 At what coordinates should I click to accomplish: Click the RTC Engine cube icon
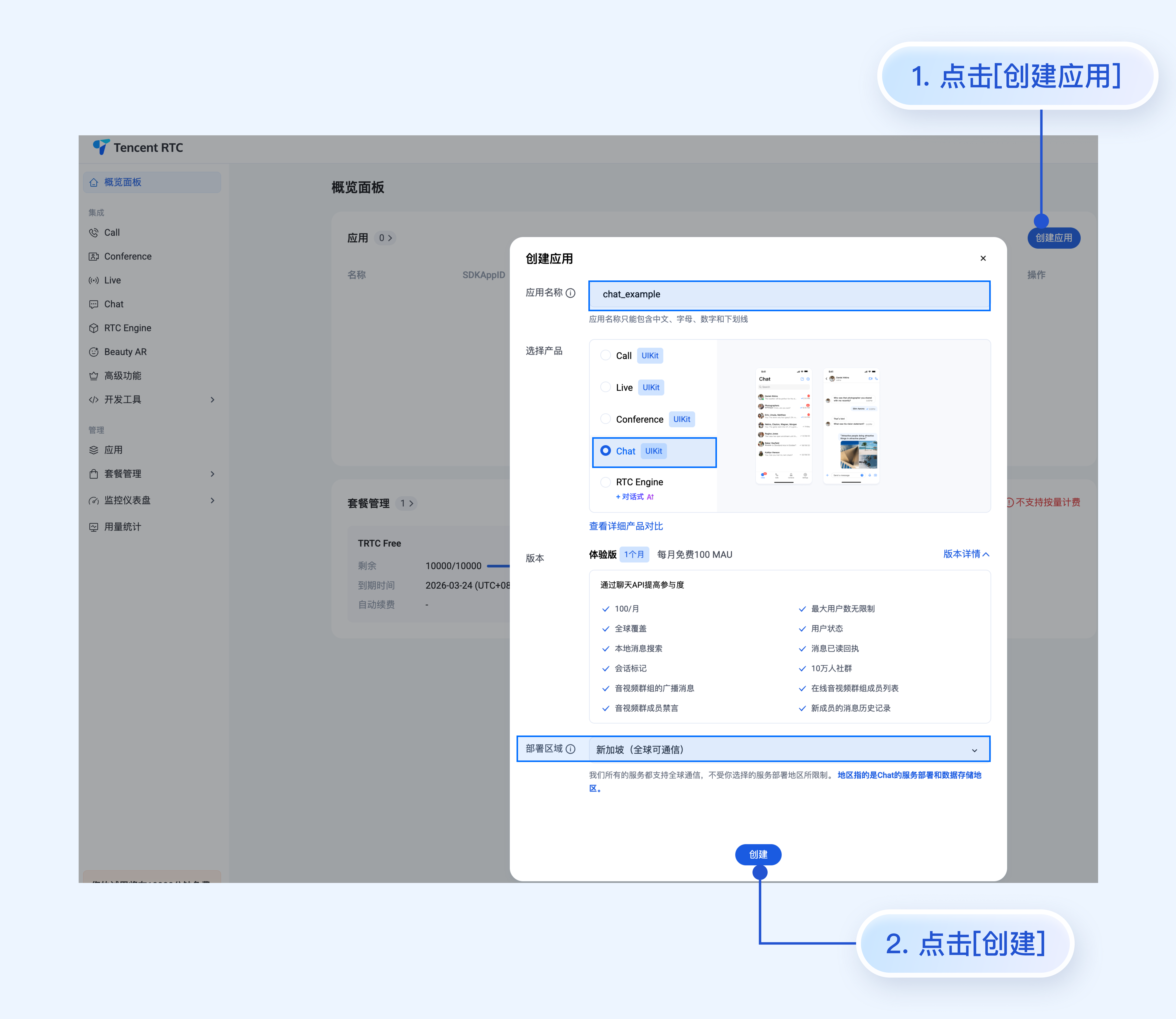(94, 328)
